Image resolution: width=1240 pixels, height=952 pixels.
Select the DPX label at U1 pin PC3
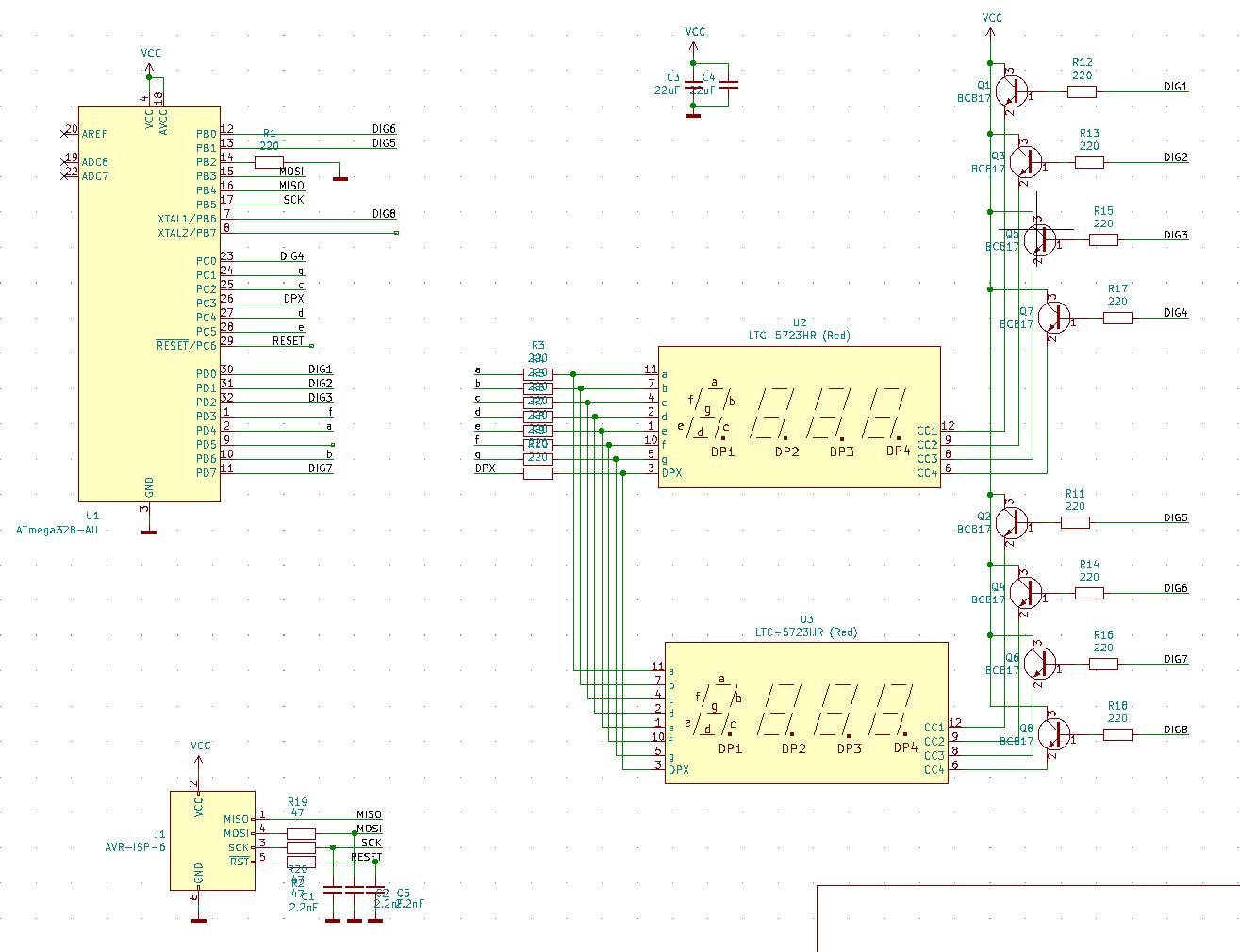[x=293, y=299]
